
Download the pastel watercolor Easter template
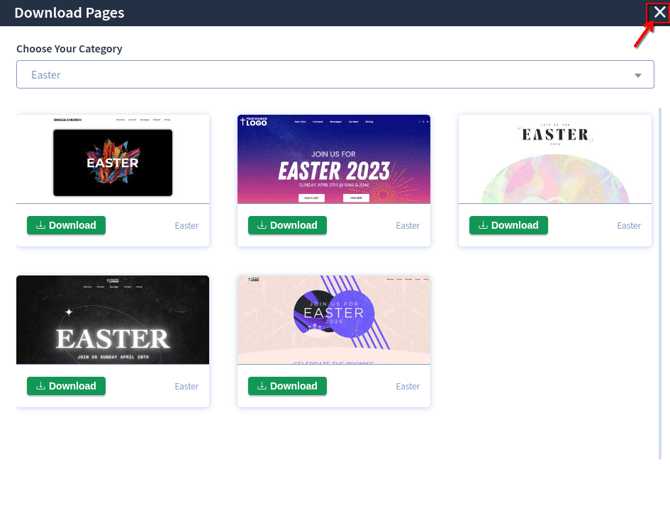(508, 225)
